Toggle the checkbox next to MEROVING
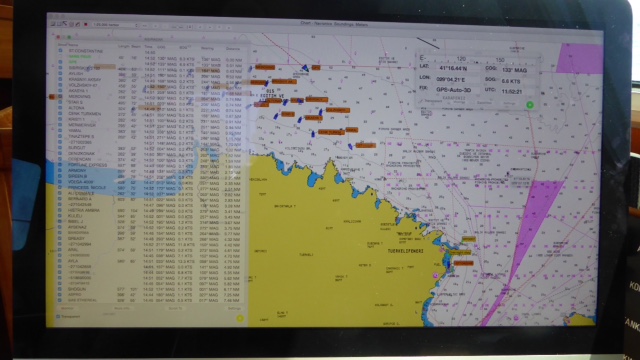Screen dimensions: 640x360 tap(60, 96)
